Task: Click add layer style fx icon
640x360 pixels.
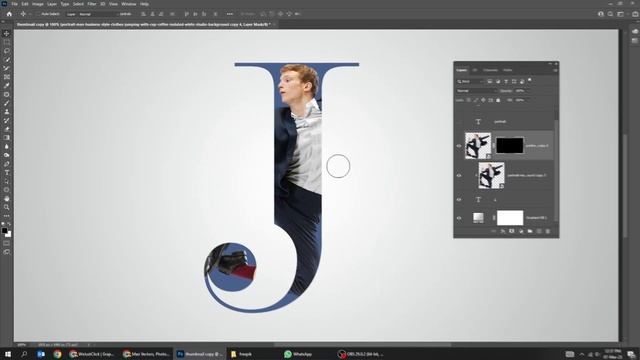Action: (x=503, y=231)
